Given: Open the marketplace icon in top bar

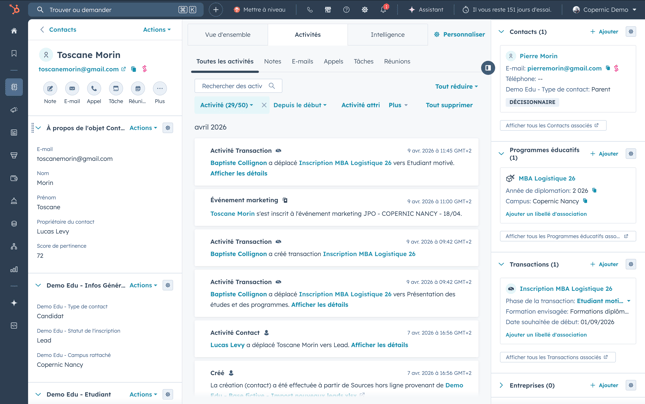Looking at the screenshot, I should tap(328, 9).
